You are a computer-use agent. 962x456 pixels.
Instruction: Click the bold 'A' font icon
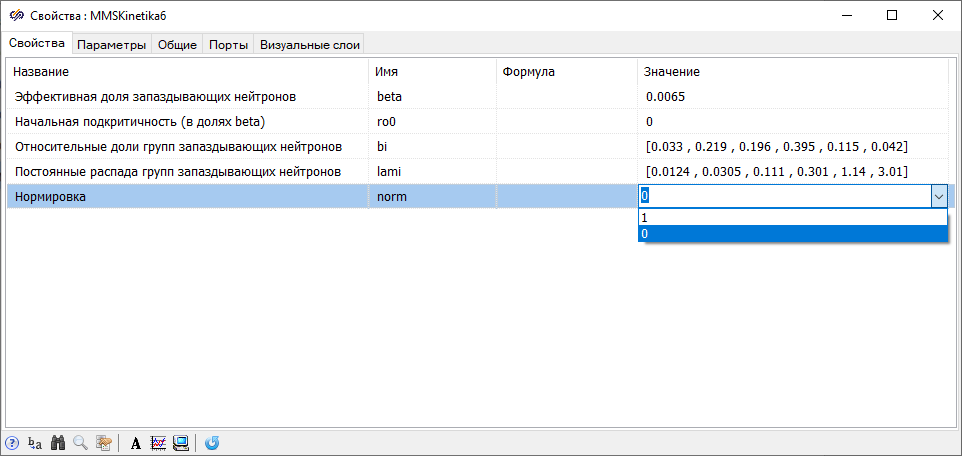[136, 443]
